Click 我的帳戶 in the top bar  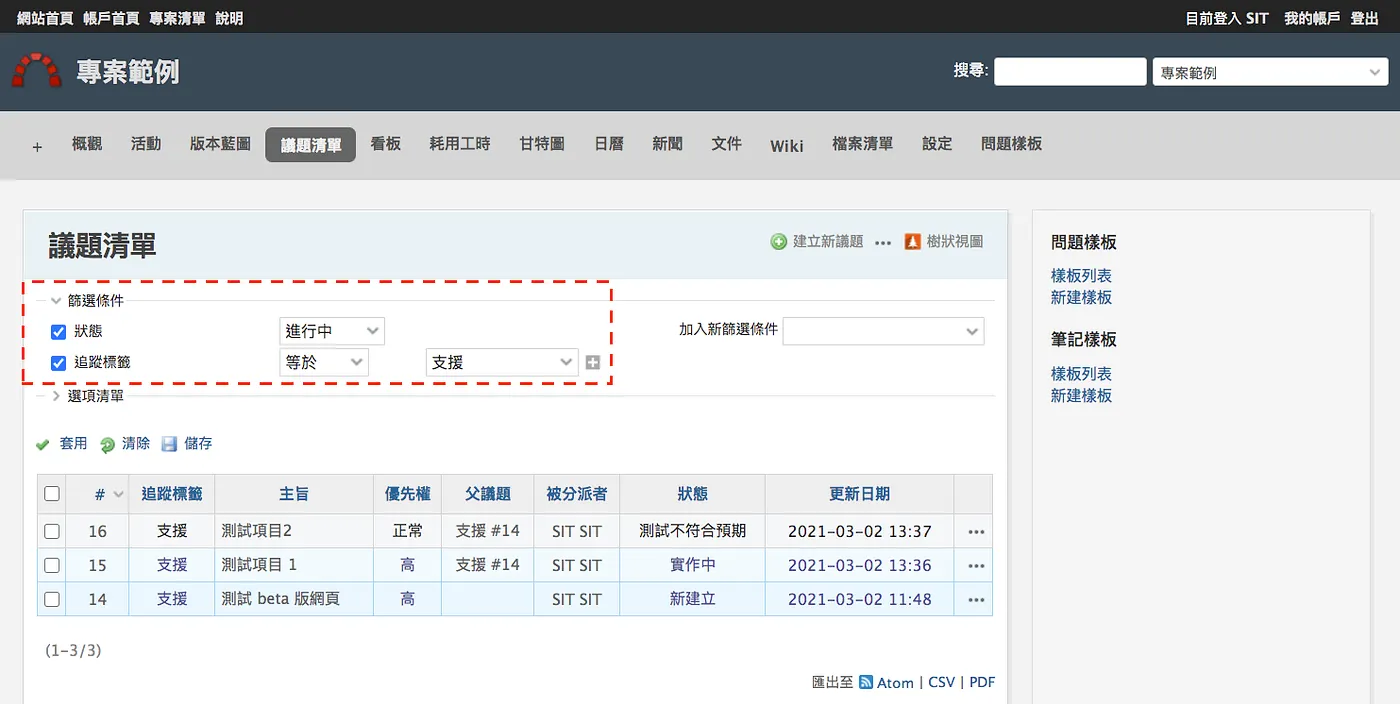1312,18
